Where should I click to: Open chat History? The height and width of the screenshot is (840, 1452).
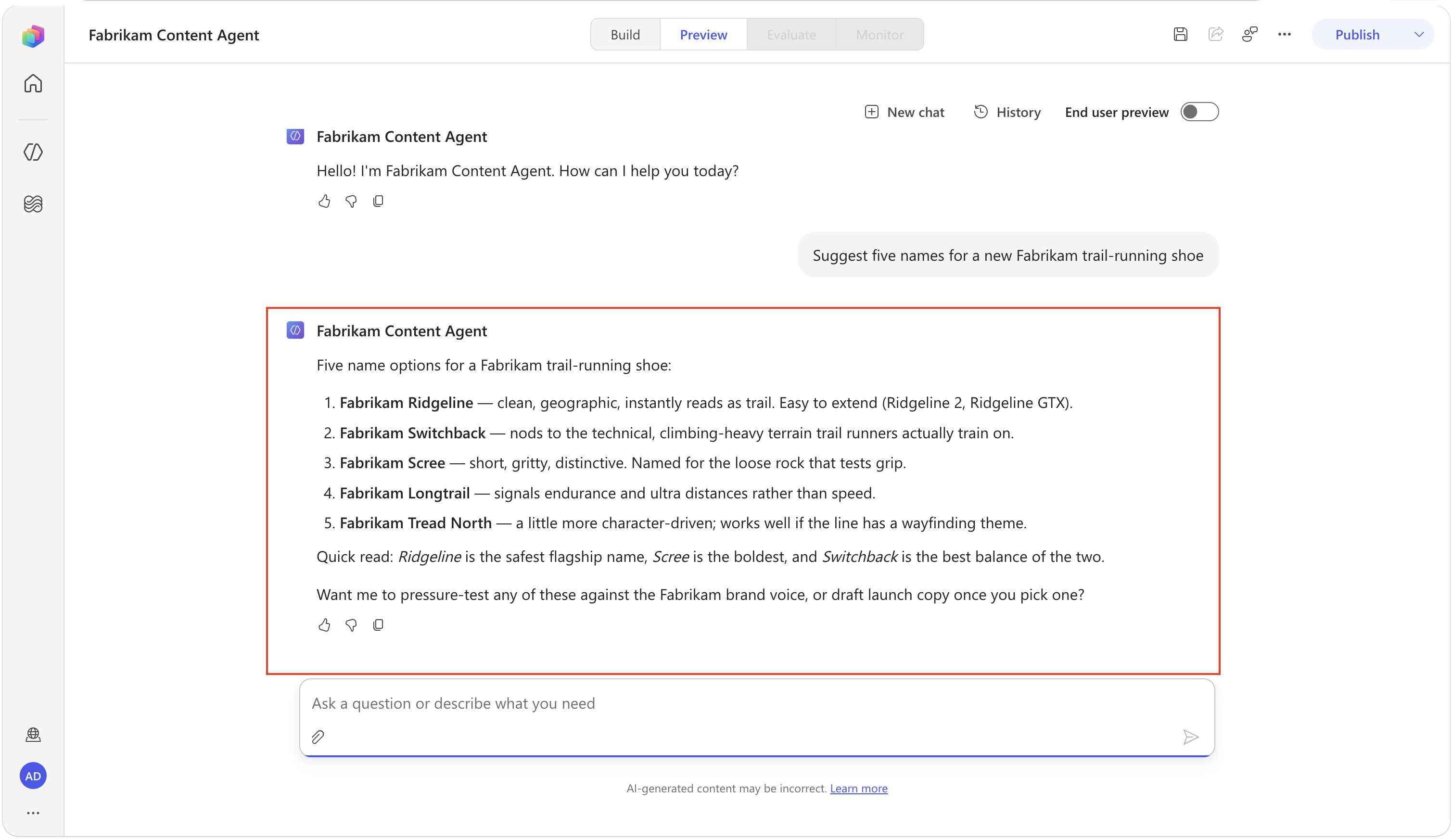(1007, 112)
